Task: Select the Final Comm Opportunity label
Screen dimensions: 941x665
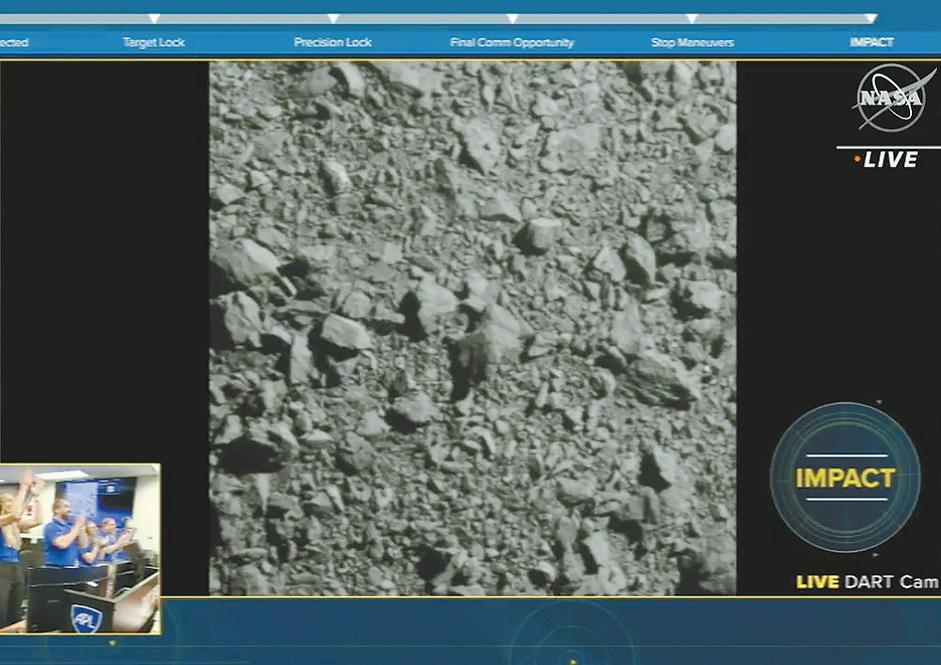Action: click(512, 43)
